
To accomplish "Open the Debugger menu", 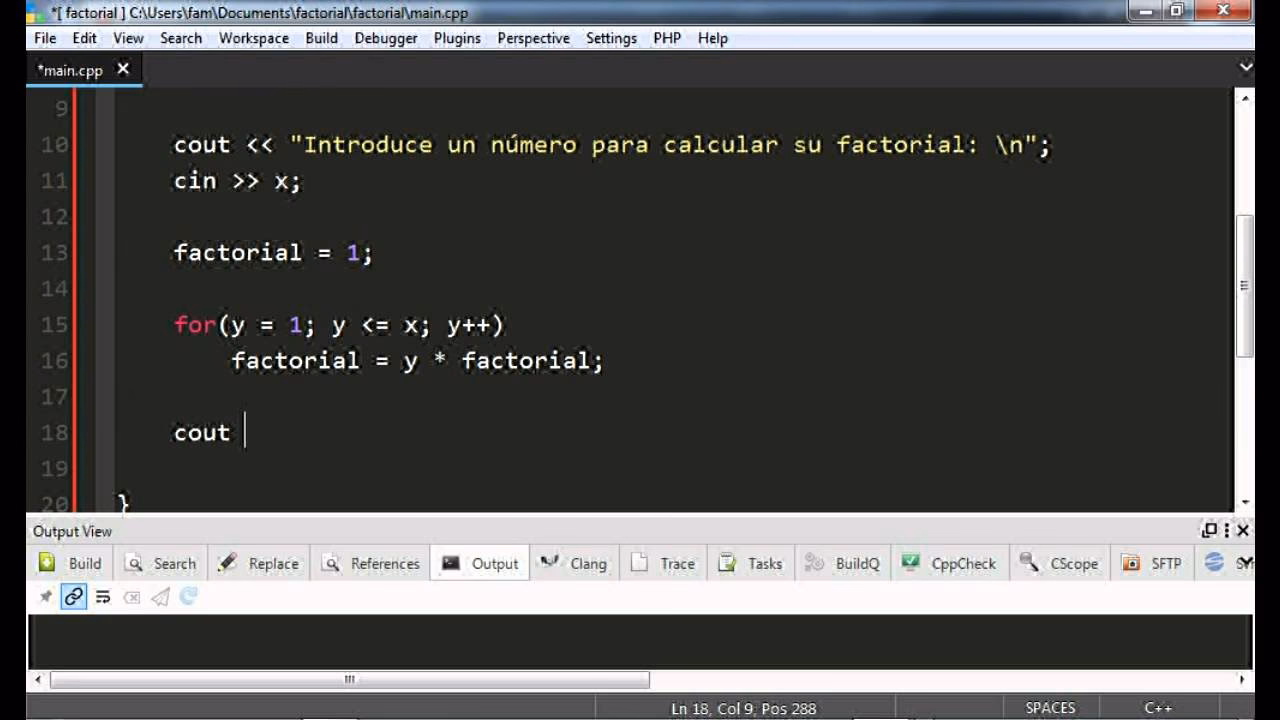I will [386, 38].
